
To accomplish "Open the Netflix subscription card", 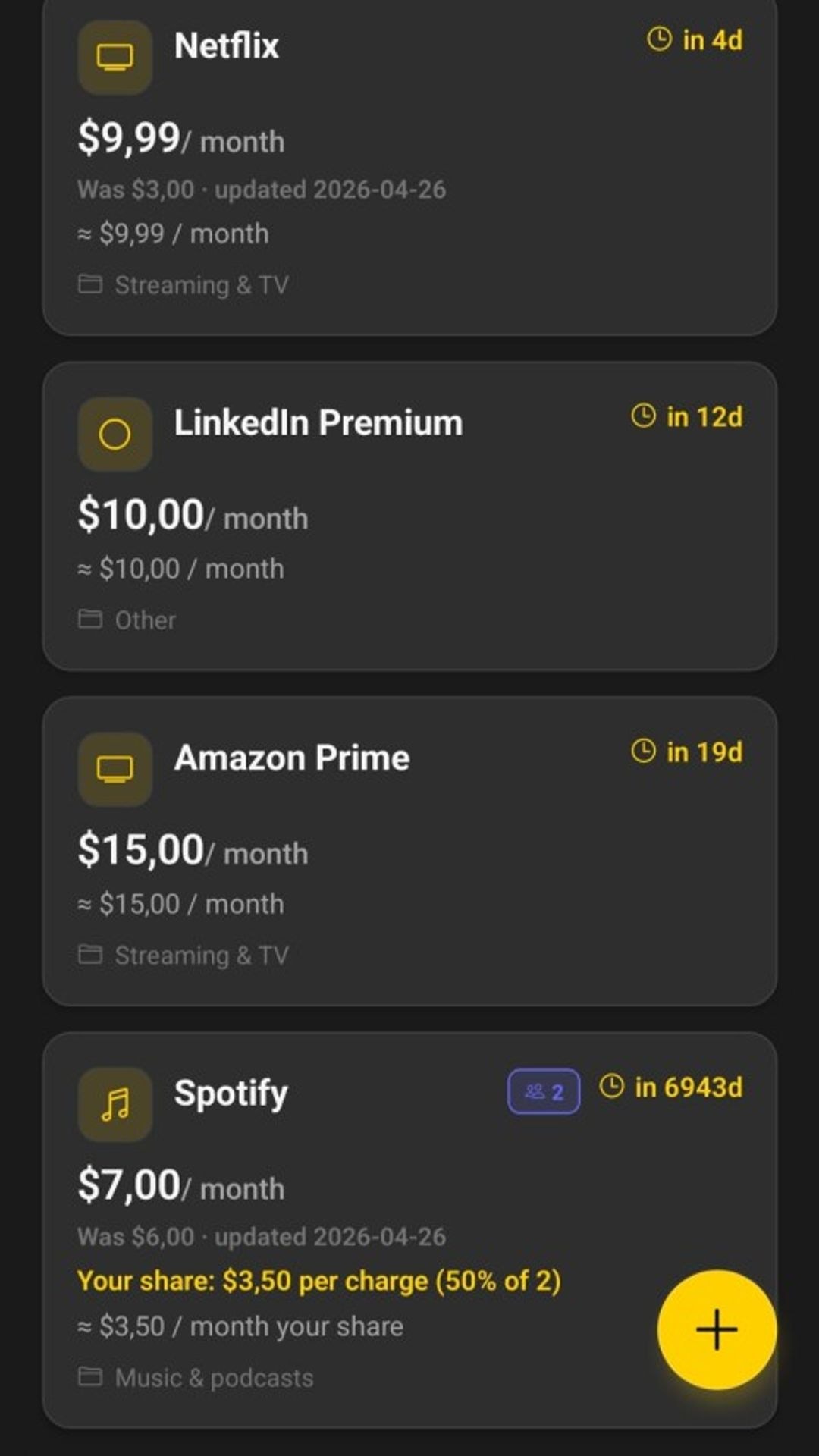I will [409, 167].
